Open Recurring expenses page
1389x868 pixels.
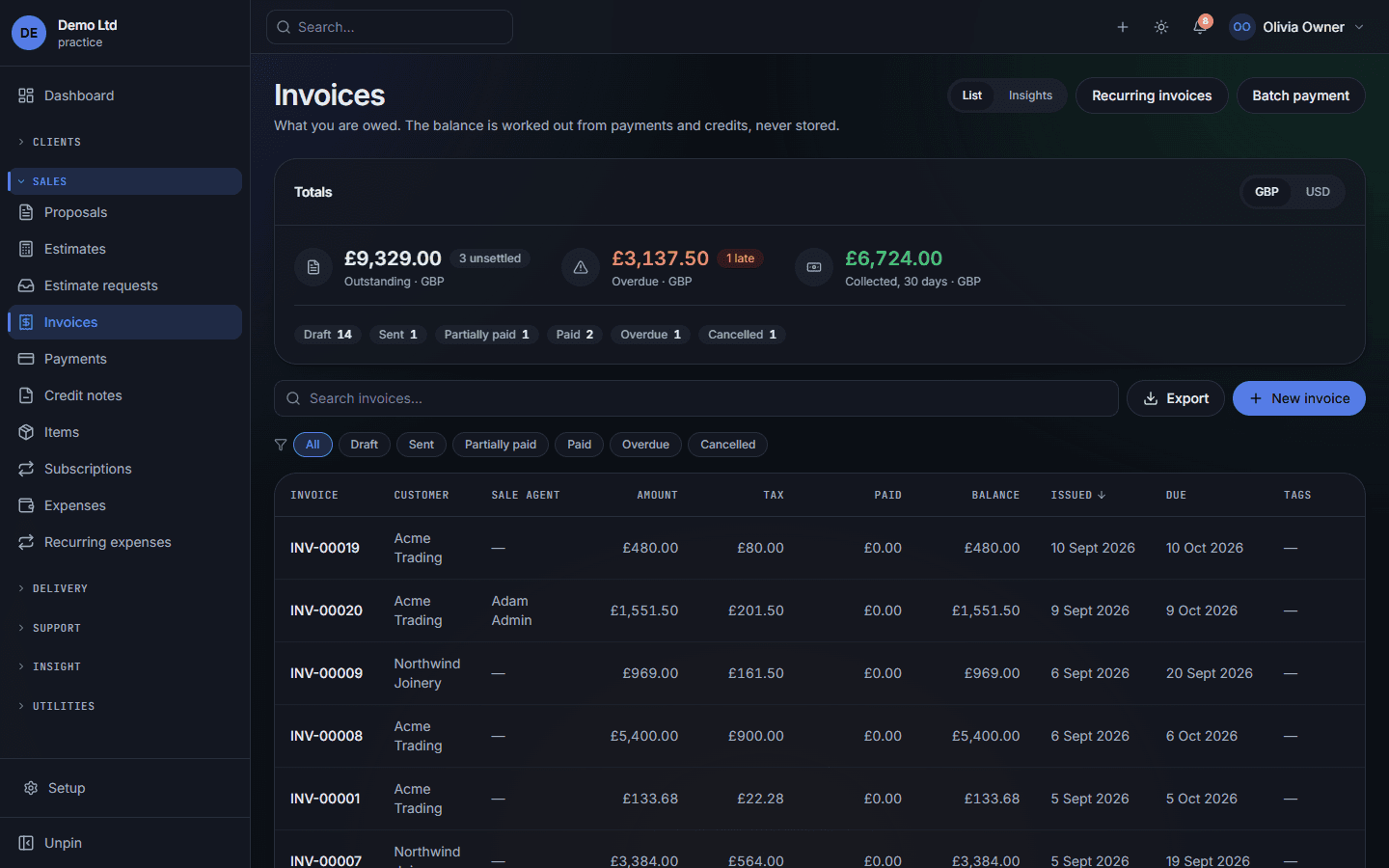point(124,542)
